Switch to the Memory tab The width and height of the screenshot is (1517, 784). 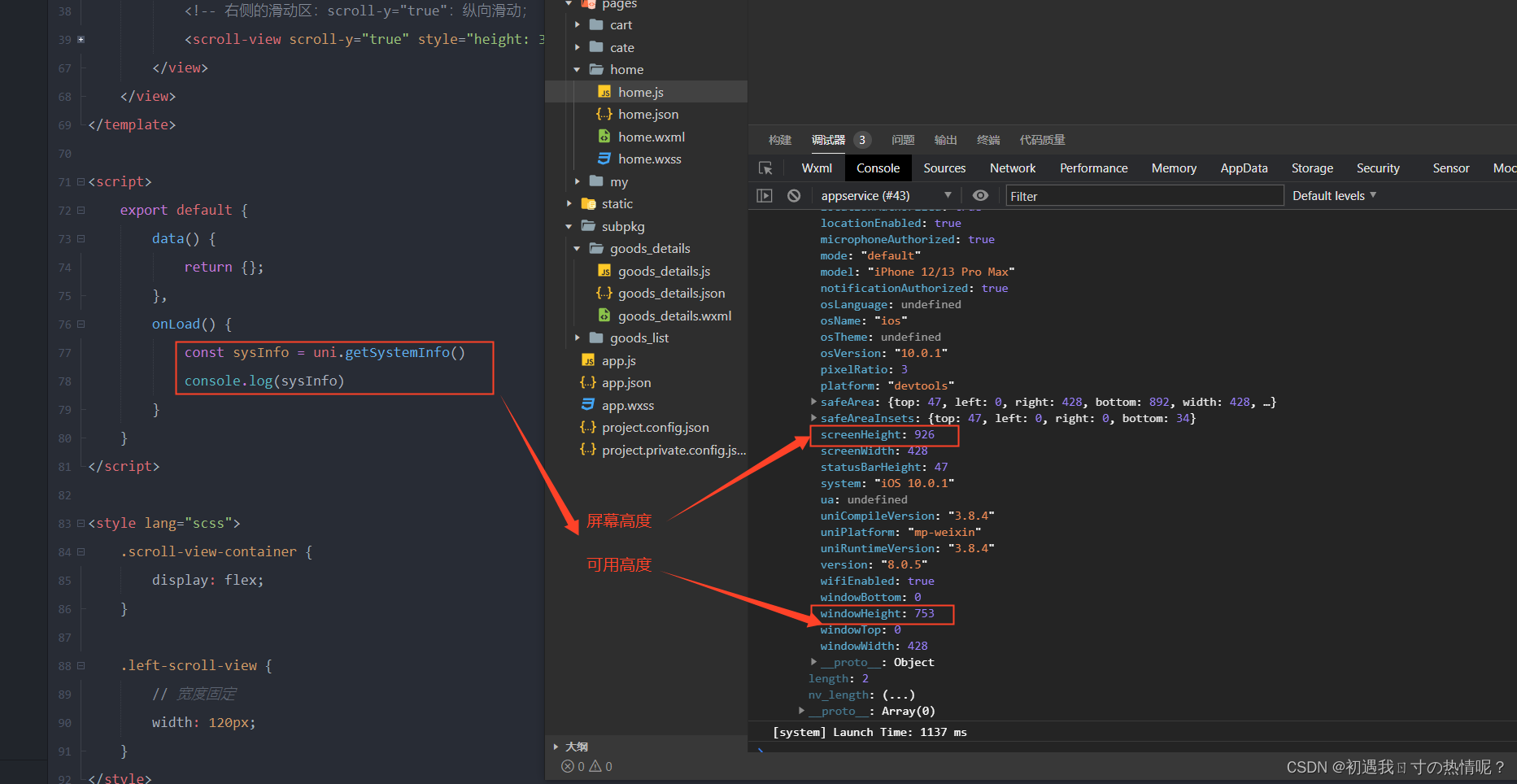tap(1174, 168)
